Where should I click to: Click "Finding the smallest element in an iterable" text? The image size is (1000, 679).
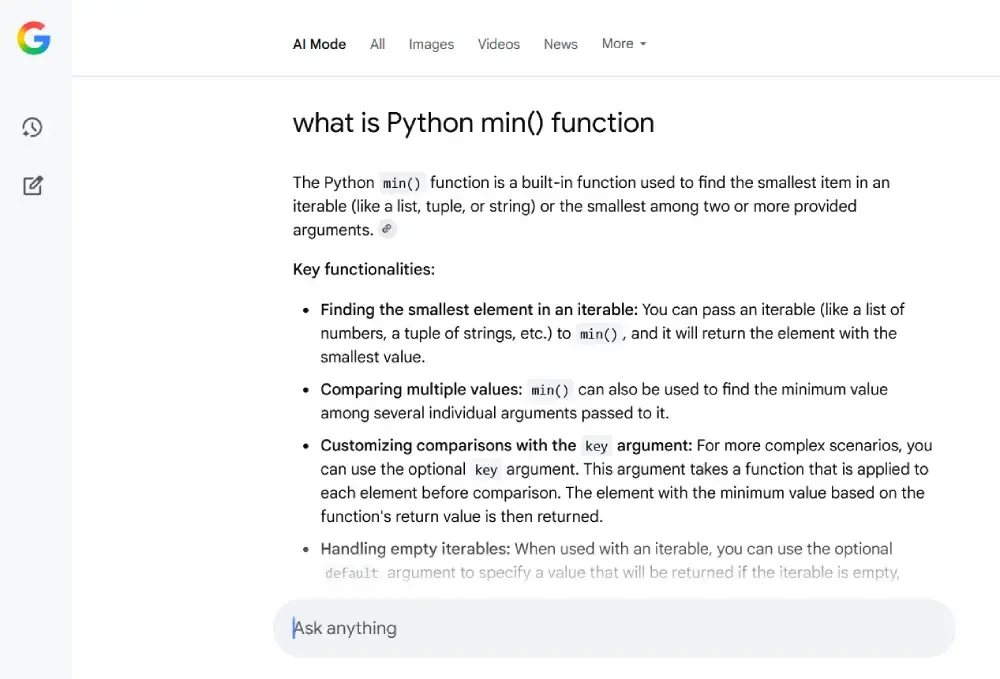(478, 310)
